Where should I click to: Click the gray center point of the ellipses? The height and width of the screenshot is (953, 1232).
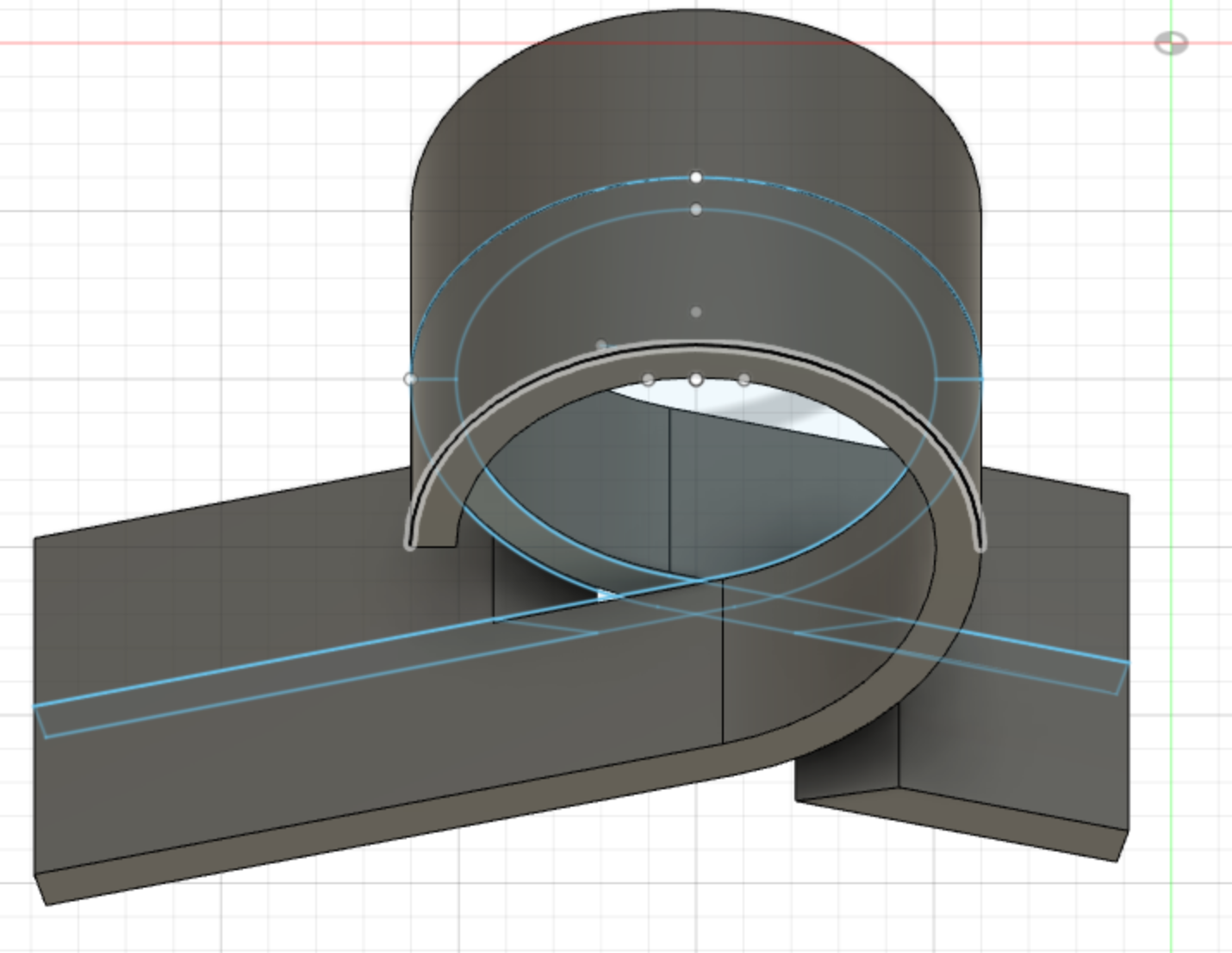tap(696, 312)
